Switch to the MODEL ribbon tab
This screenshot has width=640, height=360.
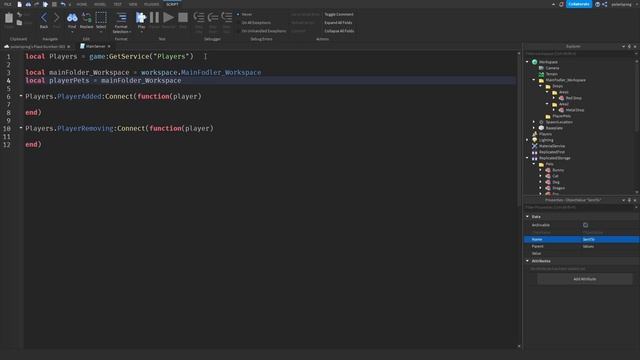[x=100, y=4]
